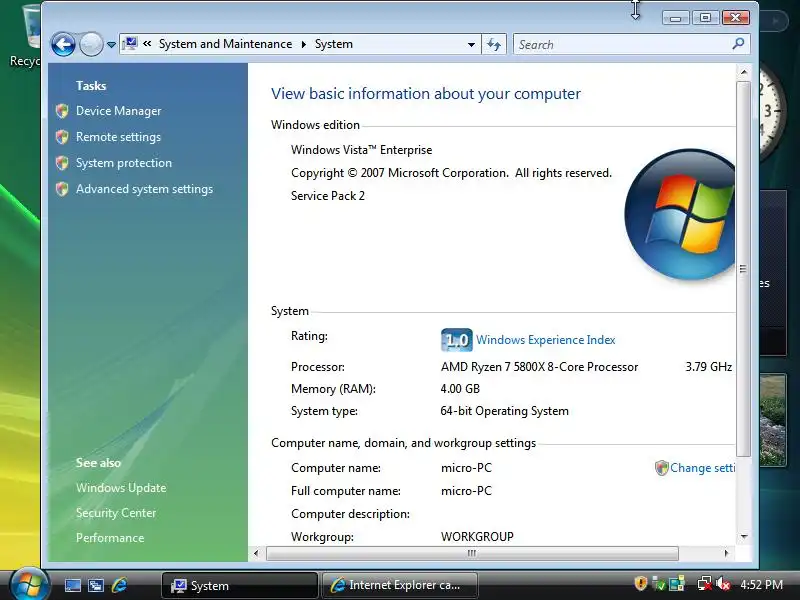Click the shield icon beside Remote settings
Image resolution: width=800 pixels, height=600 pixels.
[62, 137]
